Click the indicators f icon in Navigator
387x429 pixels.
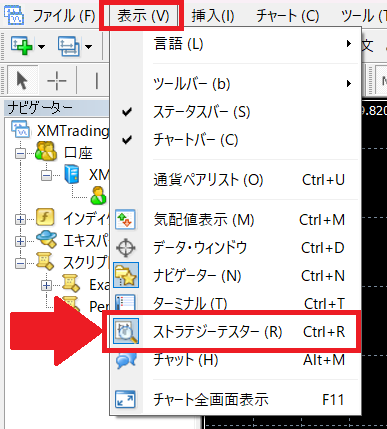click(x=45, y=217)
